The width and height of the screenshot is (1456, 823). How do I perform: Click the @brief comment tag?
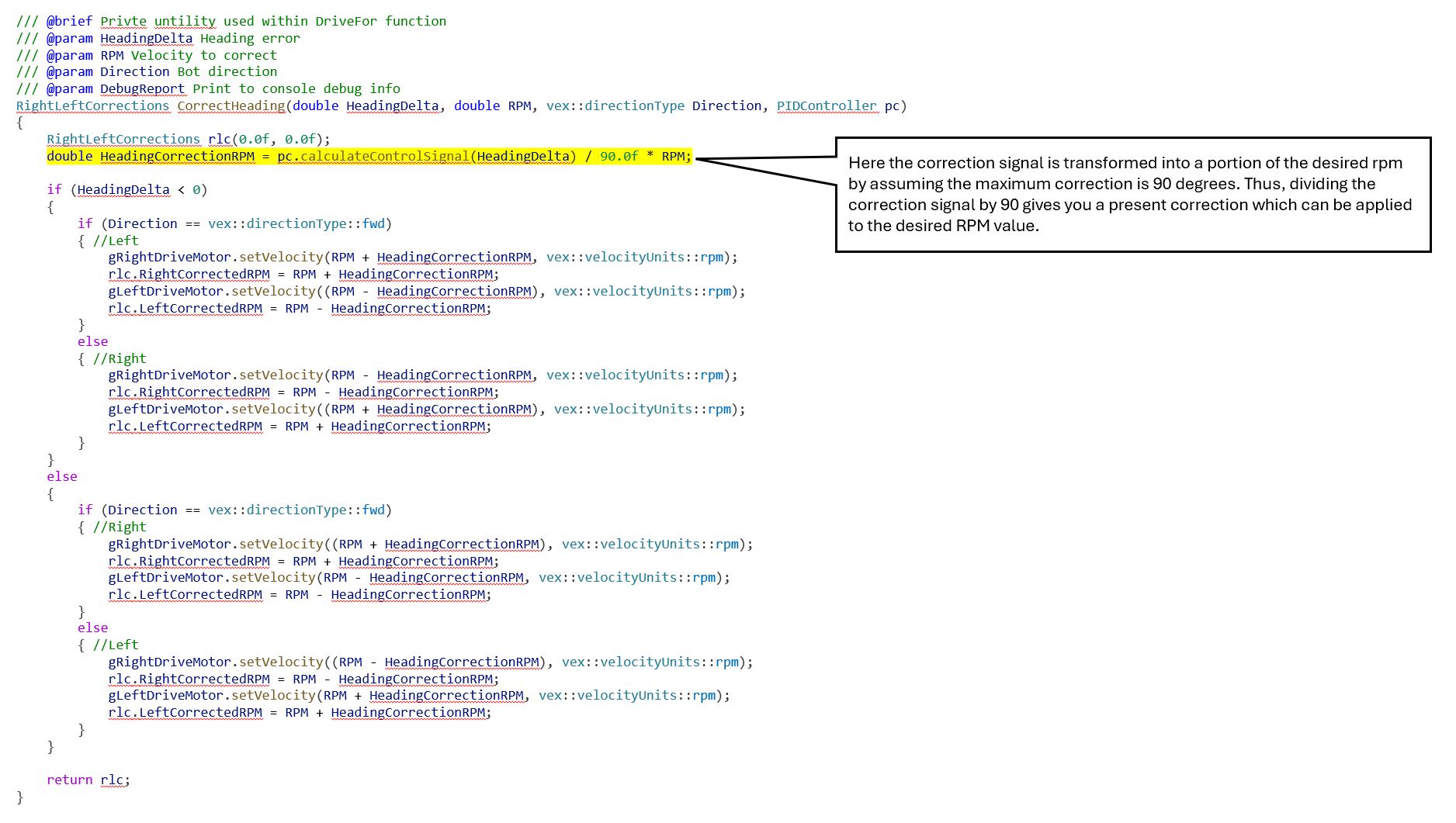click(69, 21)
